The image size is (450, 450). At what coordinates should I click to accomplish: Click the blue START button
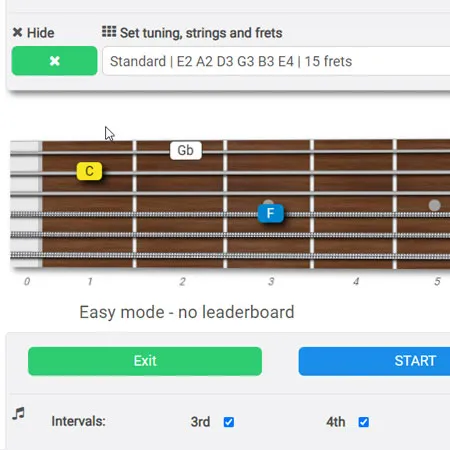tap(374, 361)
